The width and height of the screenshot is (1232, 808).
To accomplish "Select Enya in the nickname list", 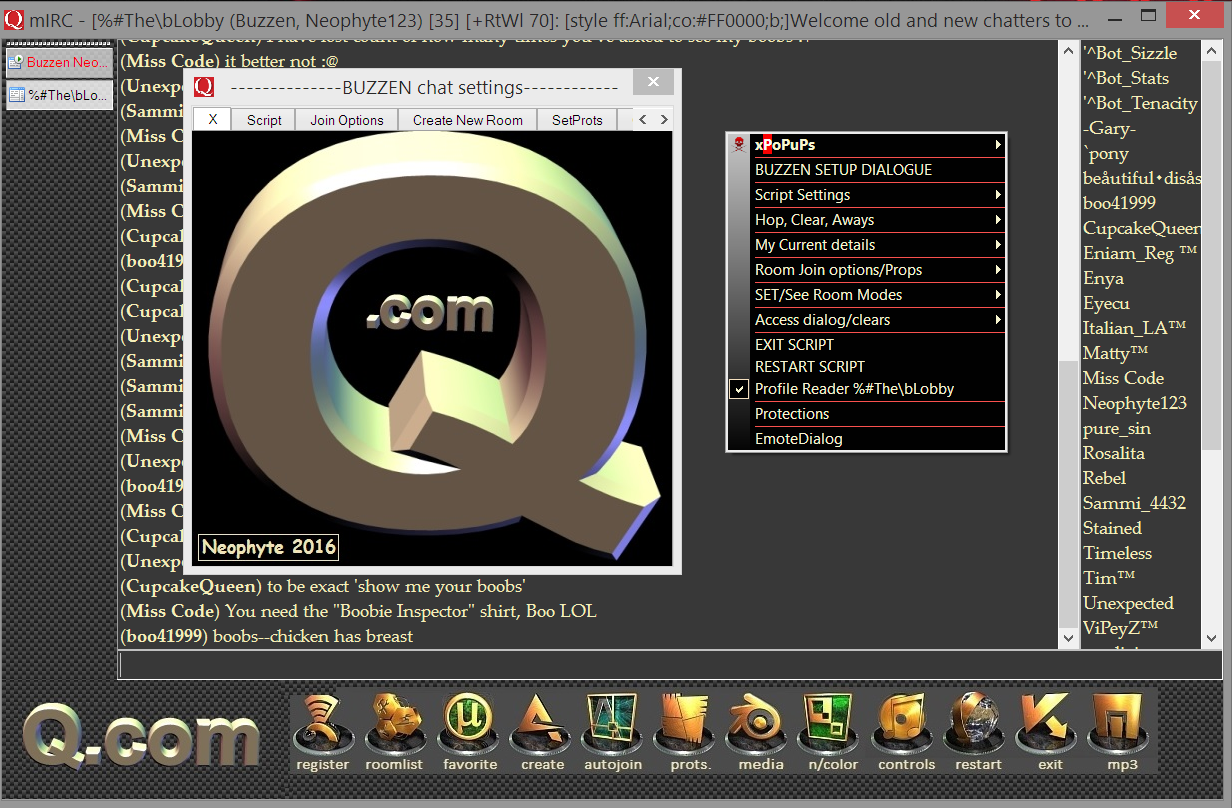I will pos(1104,278).
